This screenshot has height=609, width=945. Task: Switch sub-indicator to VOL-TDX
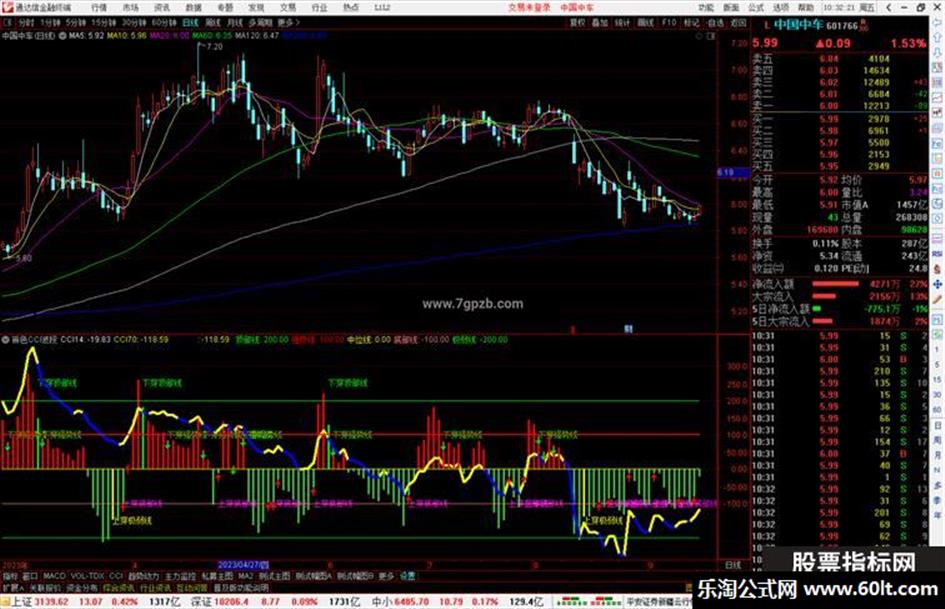87,576
